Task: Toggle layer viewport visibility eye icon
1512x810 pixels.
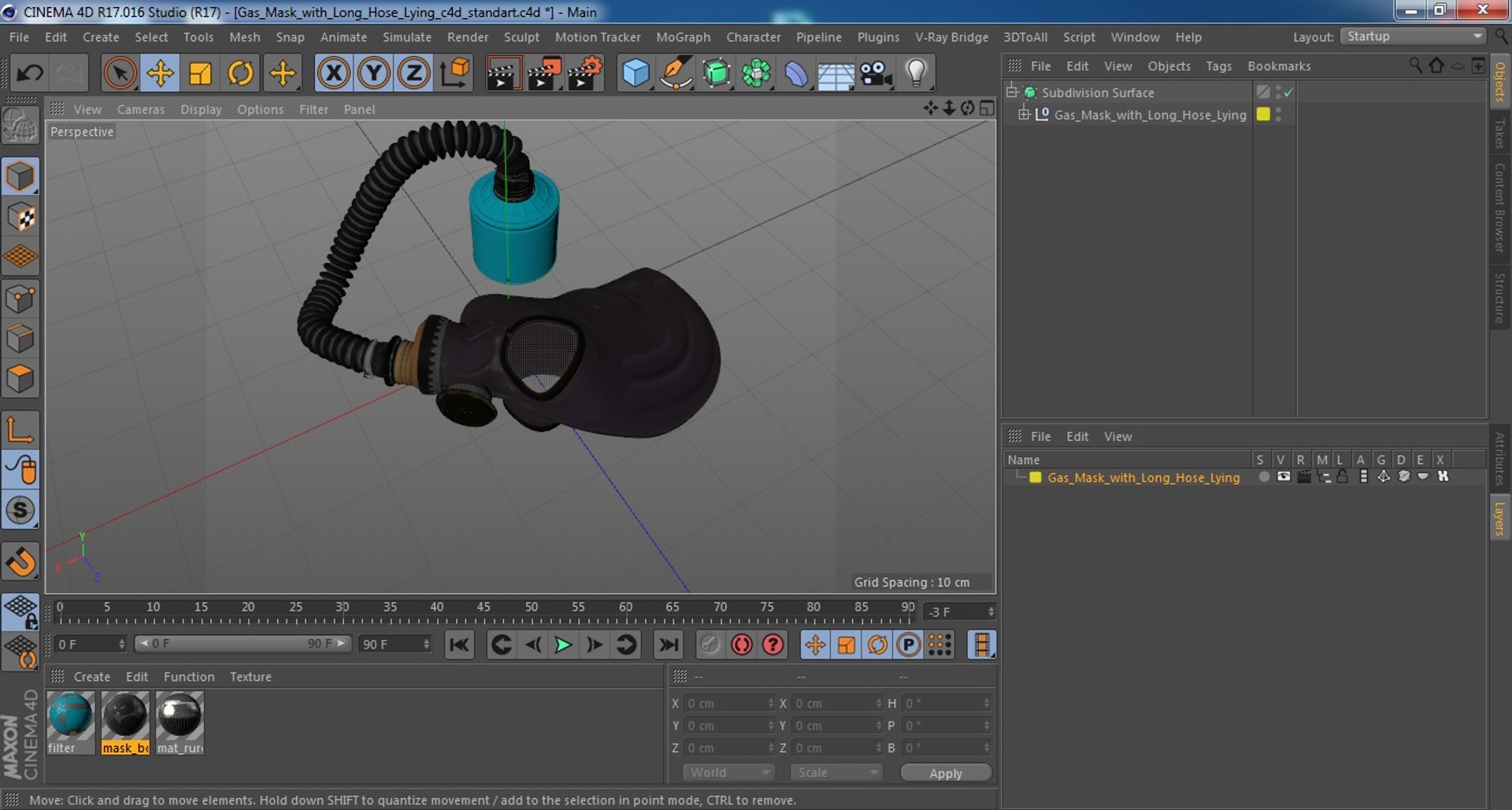Action: point(1284,477)
